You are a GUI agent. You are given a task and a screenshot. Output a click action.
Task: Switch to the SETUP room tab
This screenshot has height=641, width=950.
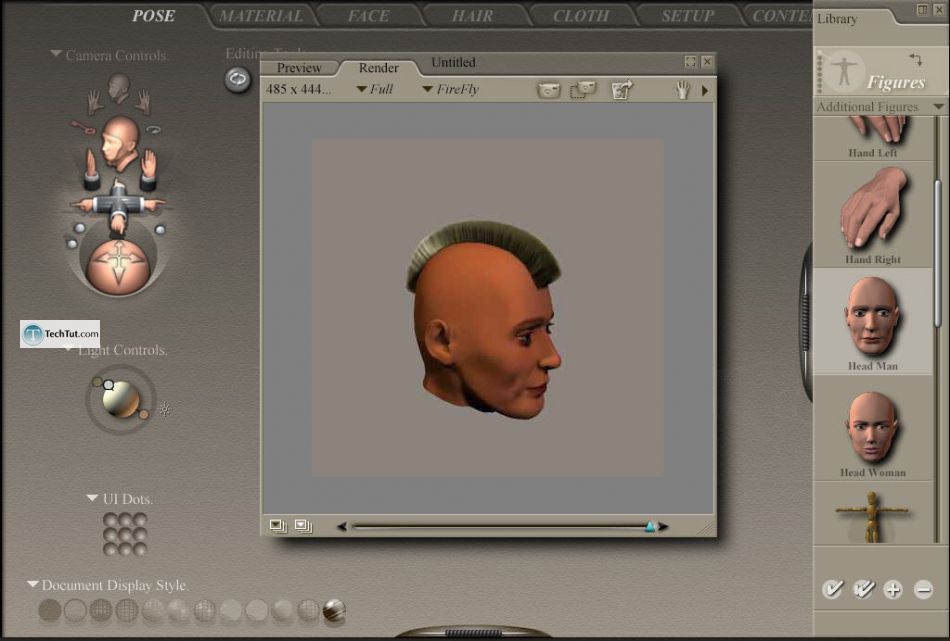click(688, 16)
